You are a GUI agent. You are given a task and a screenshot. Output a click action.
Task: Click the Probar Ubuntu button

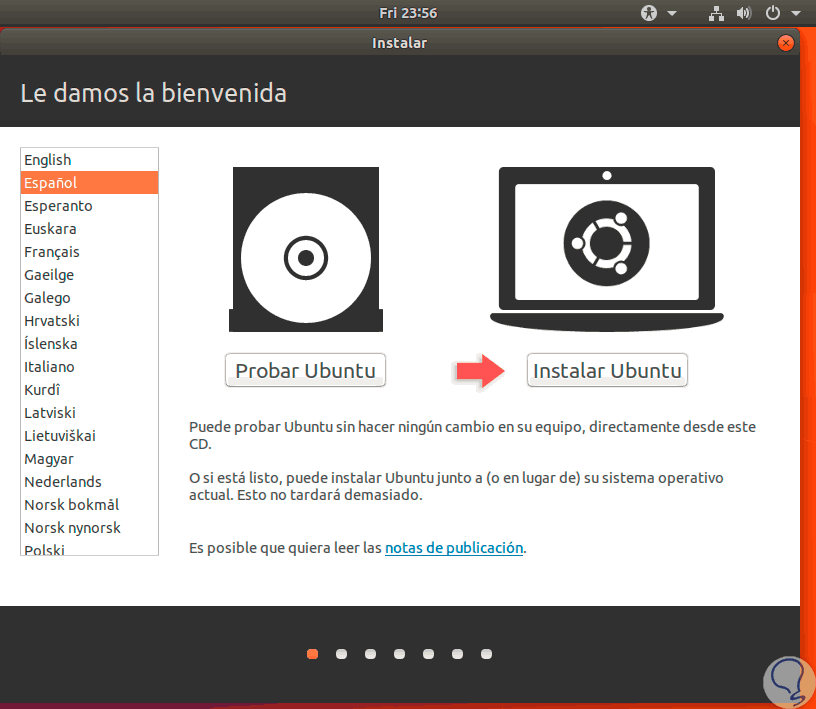pos(305,370)
